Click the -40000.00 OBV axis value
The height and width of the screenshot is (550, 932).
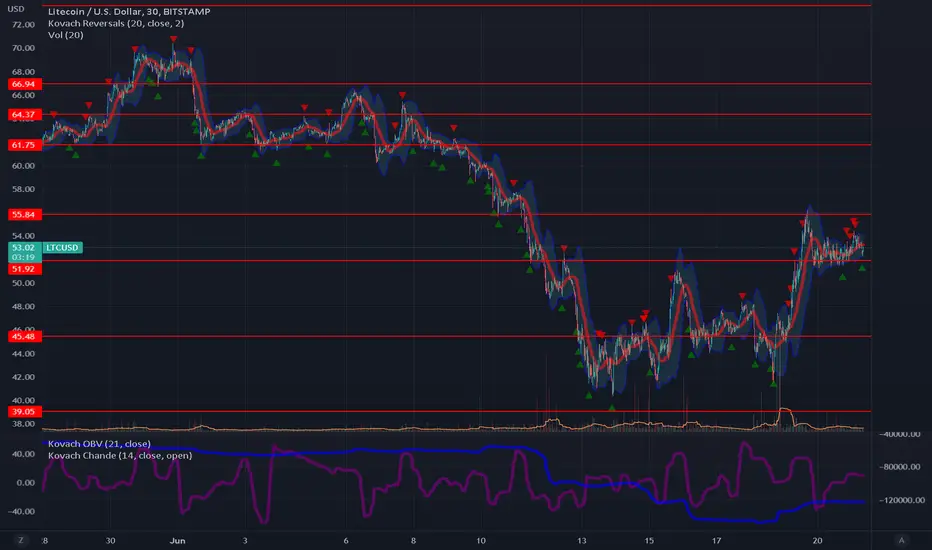(899, 435)
